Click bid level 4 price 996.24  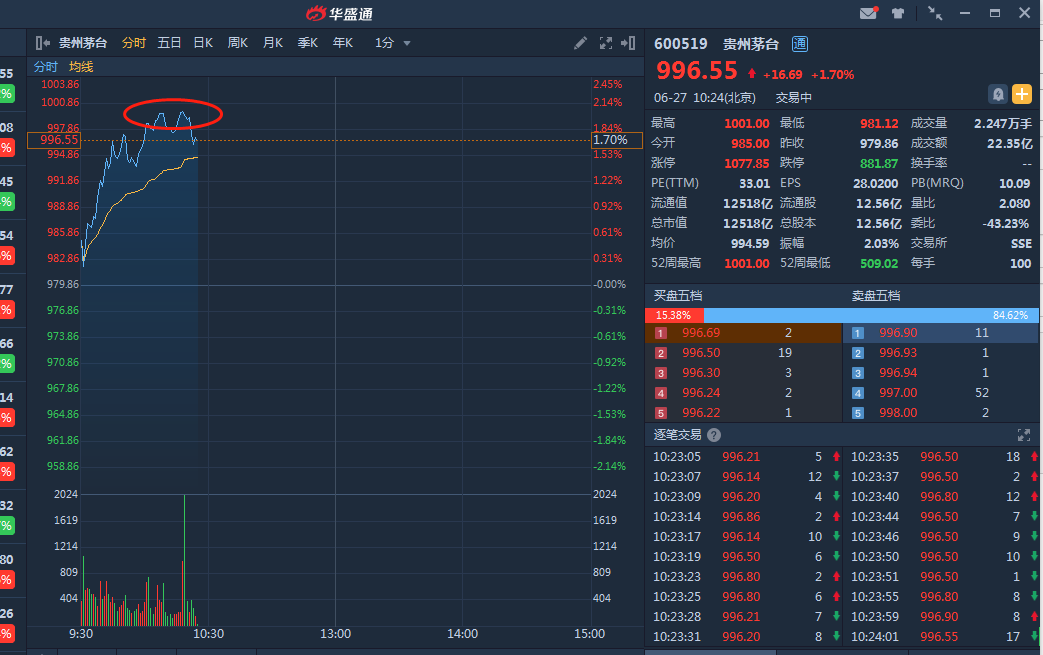click(x=701, y=392)
